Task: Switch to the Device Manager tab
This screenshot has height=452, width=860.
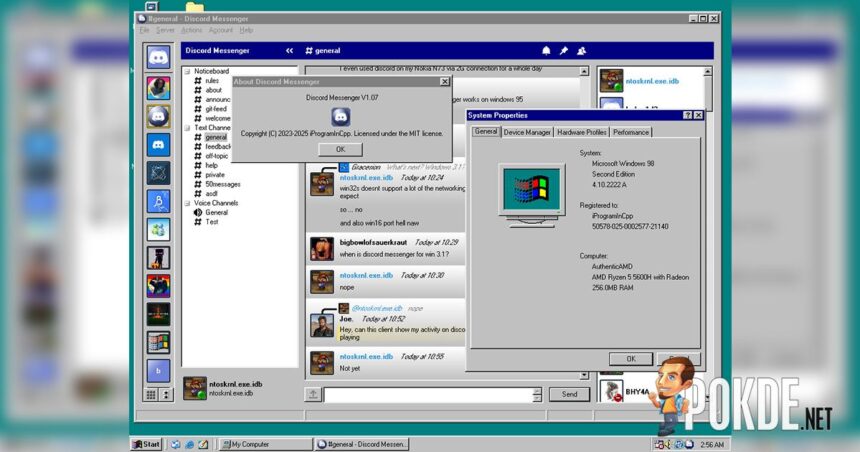Action: coord(527,132)
